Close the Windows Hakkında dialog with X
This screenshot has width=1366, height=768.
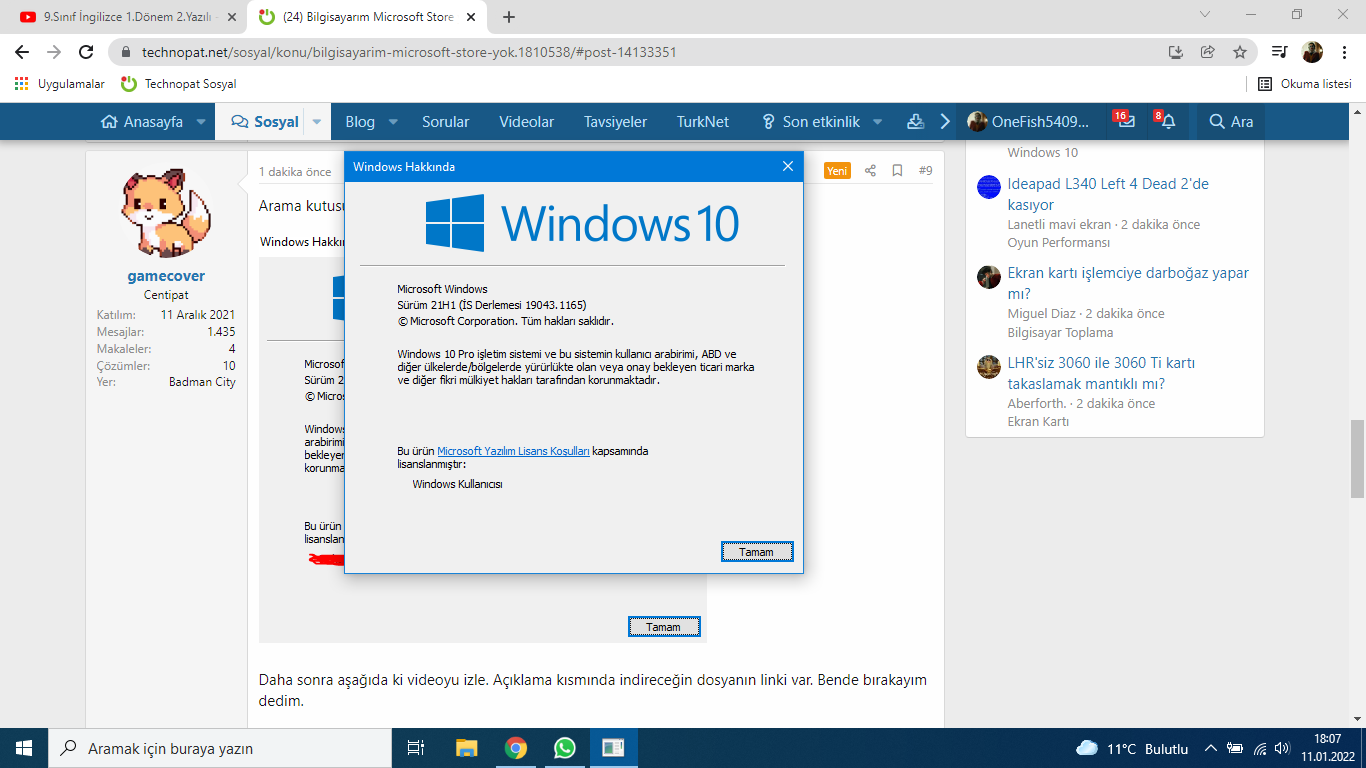[x=788, y=166]
